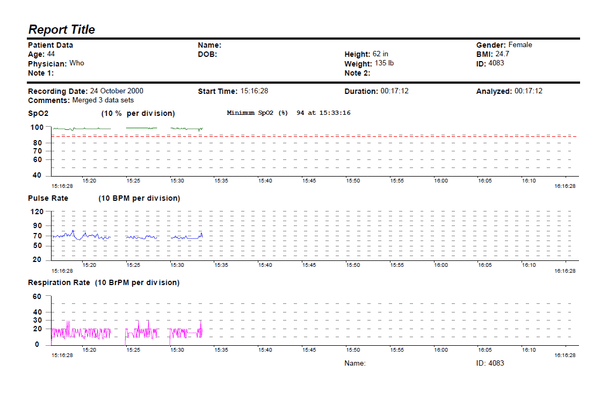The width and height of the screenshot is (608, 394).
Task: Select the "(10 BPM per division)" label
Action: (x=139, y=198)
